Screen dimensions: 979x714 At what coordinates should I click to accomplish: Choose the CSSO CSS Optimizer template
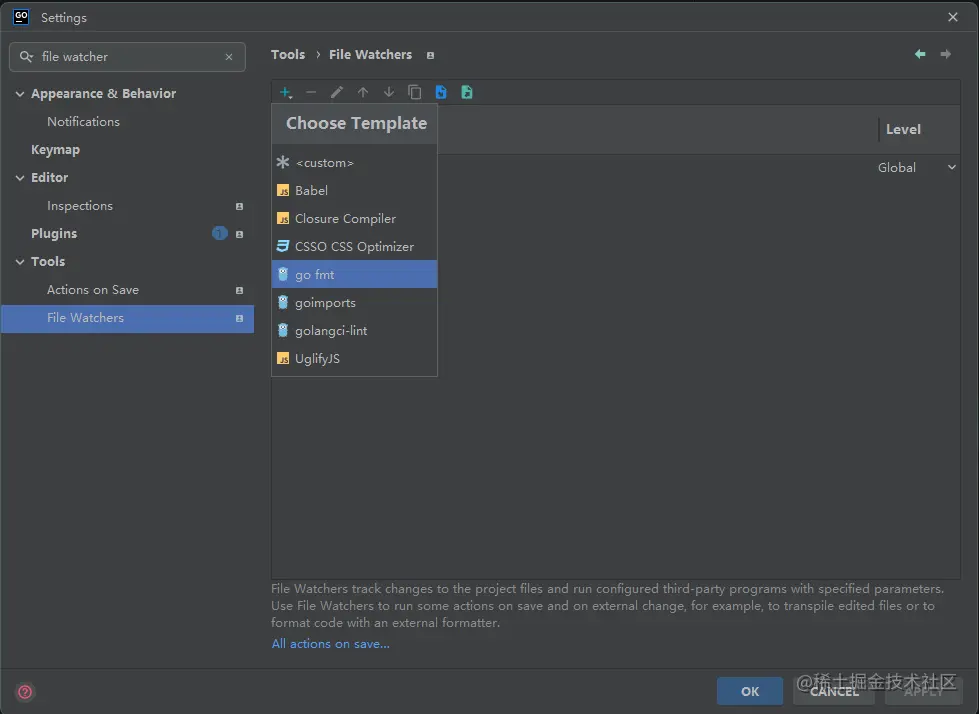pos(354,247)
